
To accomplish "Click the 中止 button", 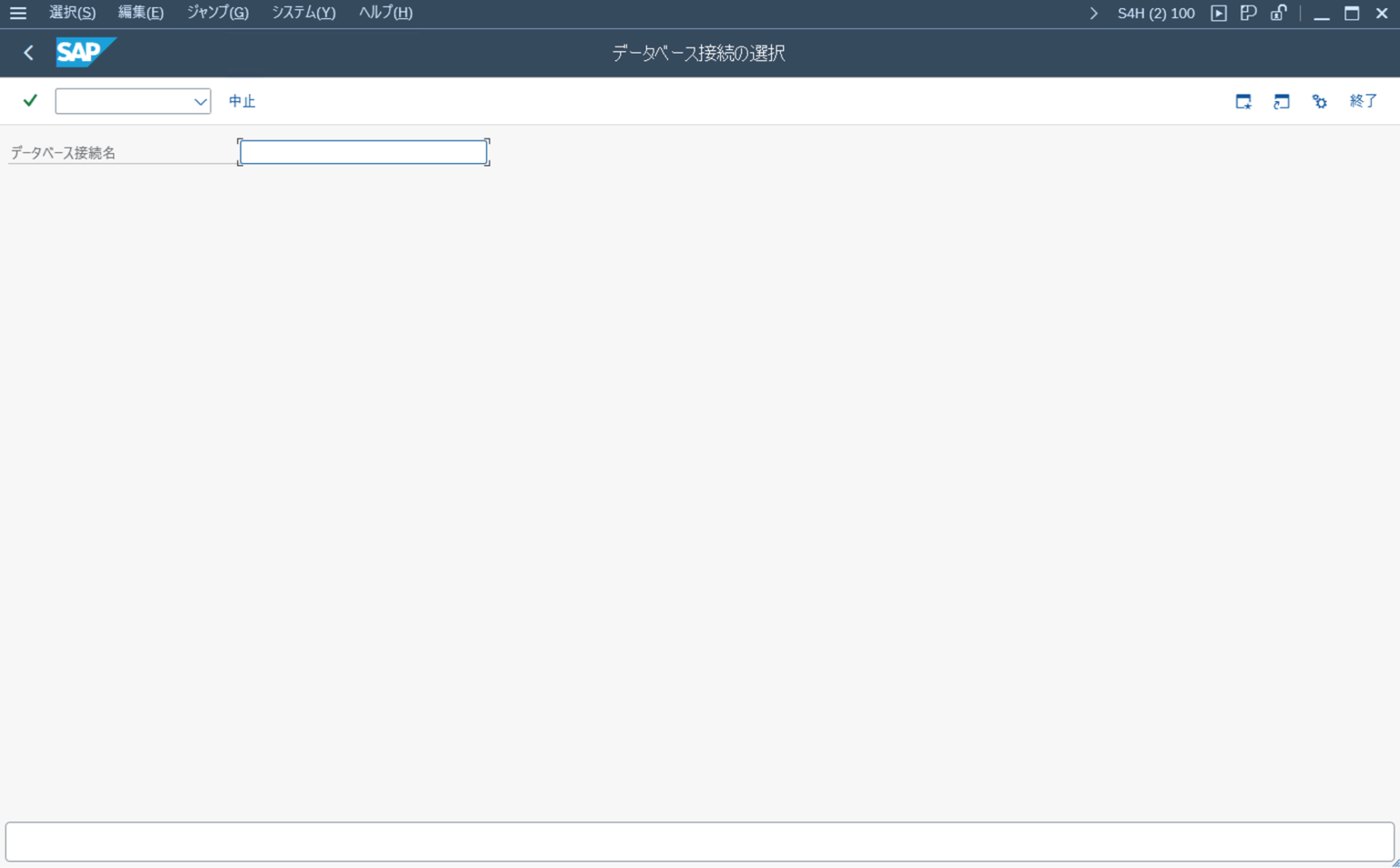I will click(x=242, y=100).
